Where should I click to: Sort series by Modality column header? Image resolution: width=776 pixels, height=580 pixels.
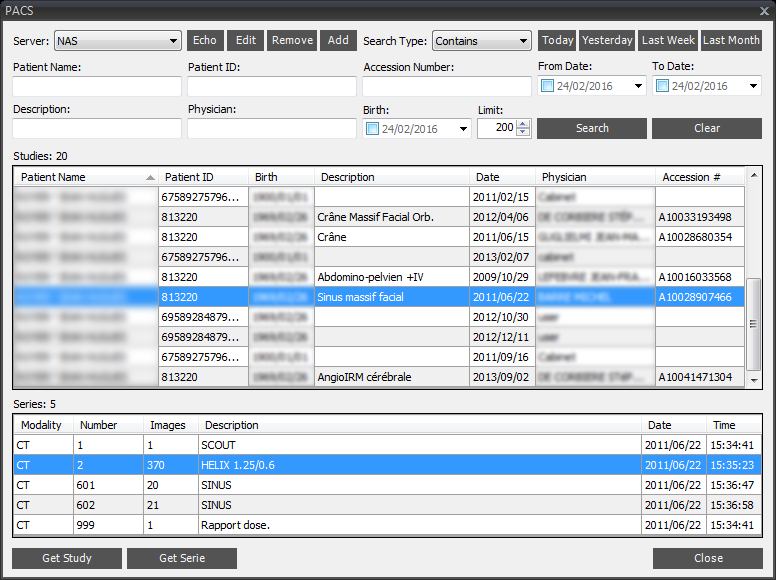(42, 425)
